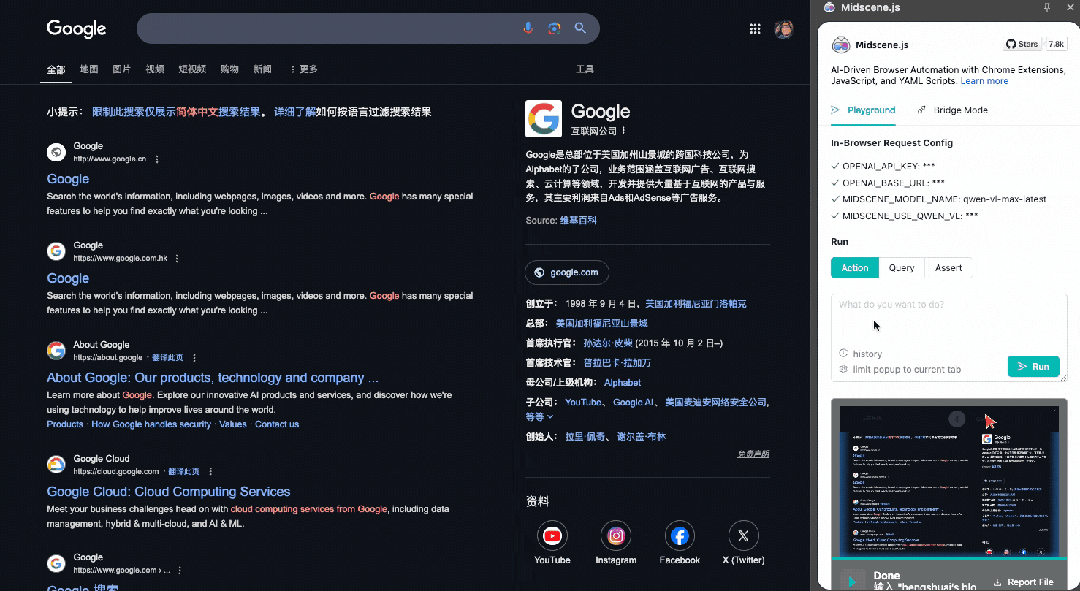Image resolution: width=1080 pixels, height=591 pixels.
Task: Click the Google logo beside the search box
Action: [76, 29]
